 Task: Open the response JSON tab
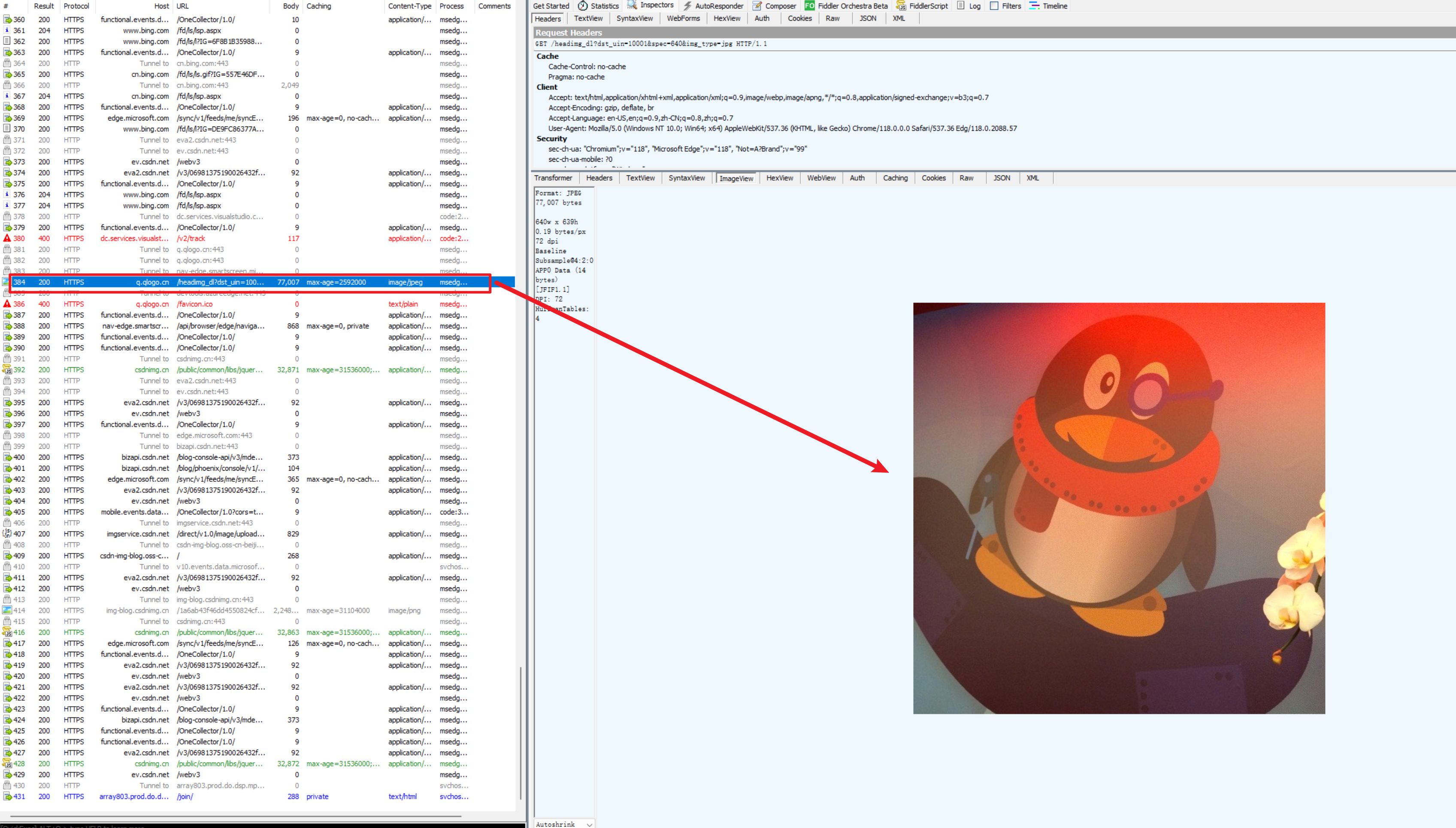tap(1002, 178)
